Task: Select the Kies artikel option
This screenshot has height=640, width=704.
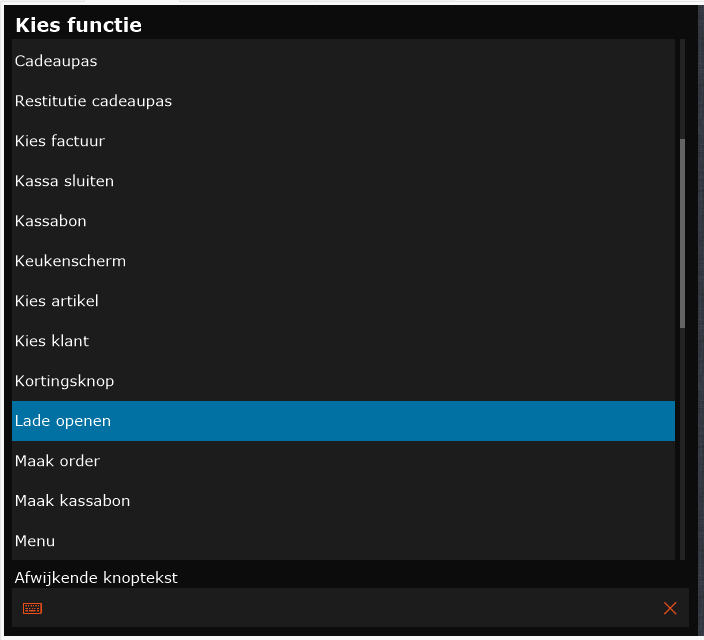Action: point(343,301)
